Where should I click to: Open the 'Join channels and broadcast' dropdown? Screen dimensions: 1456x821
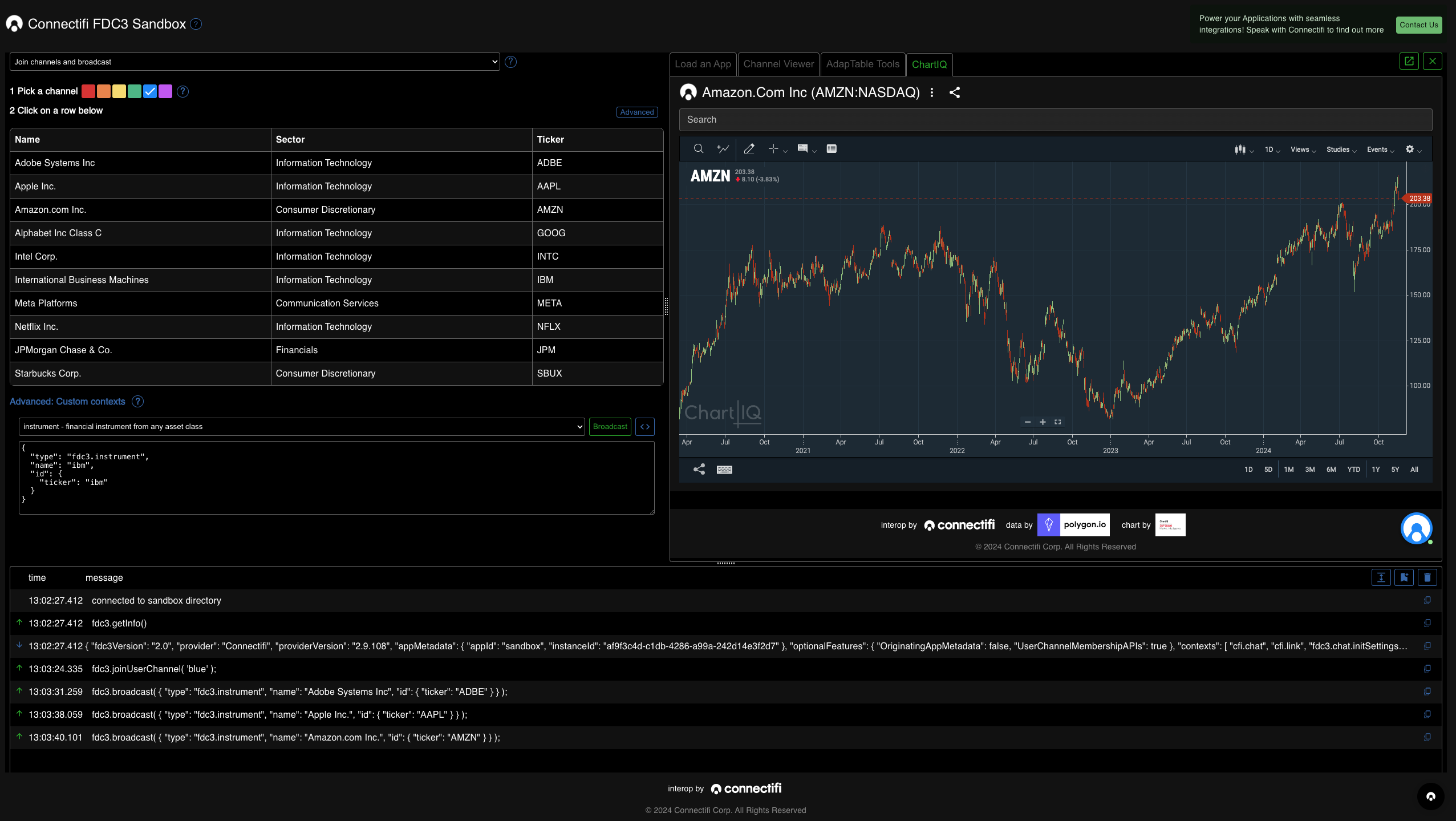click(254, 62)
